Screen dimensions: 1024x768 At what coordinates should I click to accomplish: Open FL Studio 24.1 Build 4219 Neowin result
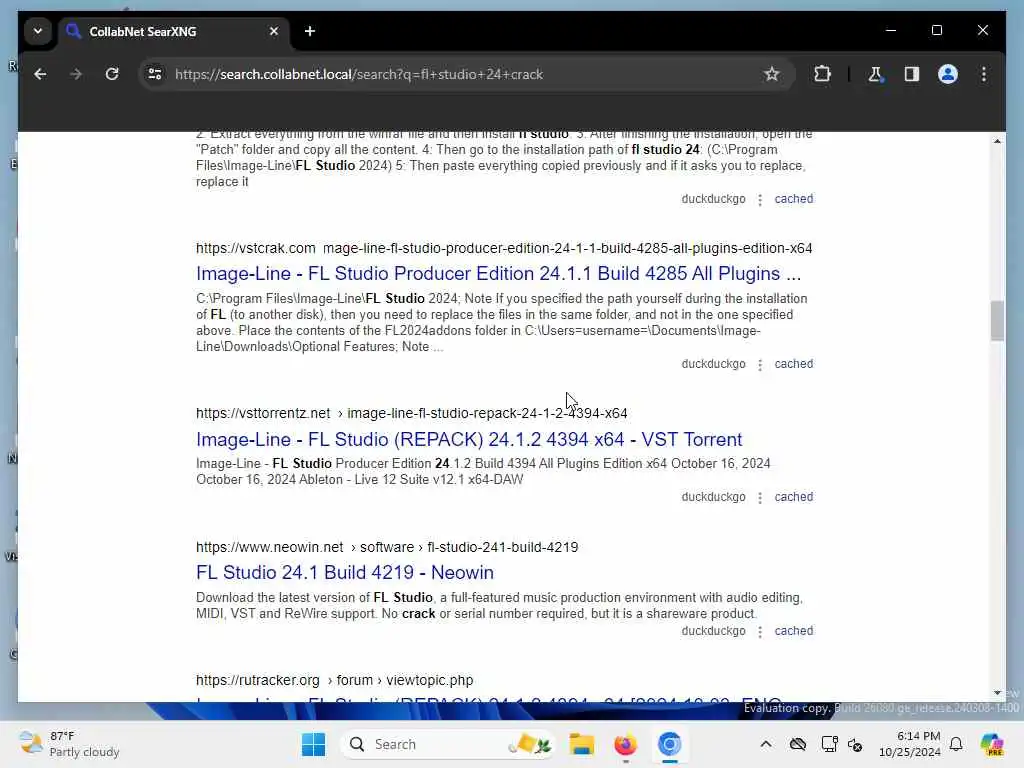tap(345, 573)
